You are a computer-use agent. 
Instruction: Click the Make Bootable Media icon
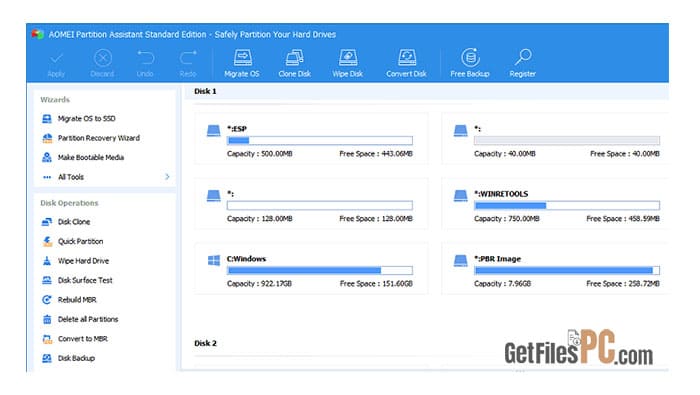pyautogui.click(x=47, y=158)
